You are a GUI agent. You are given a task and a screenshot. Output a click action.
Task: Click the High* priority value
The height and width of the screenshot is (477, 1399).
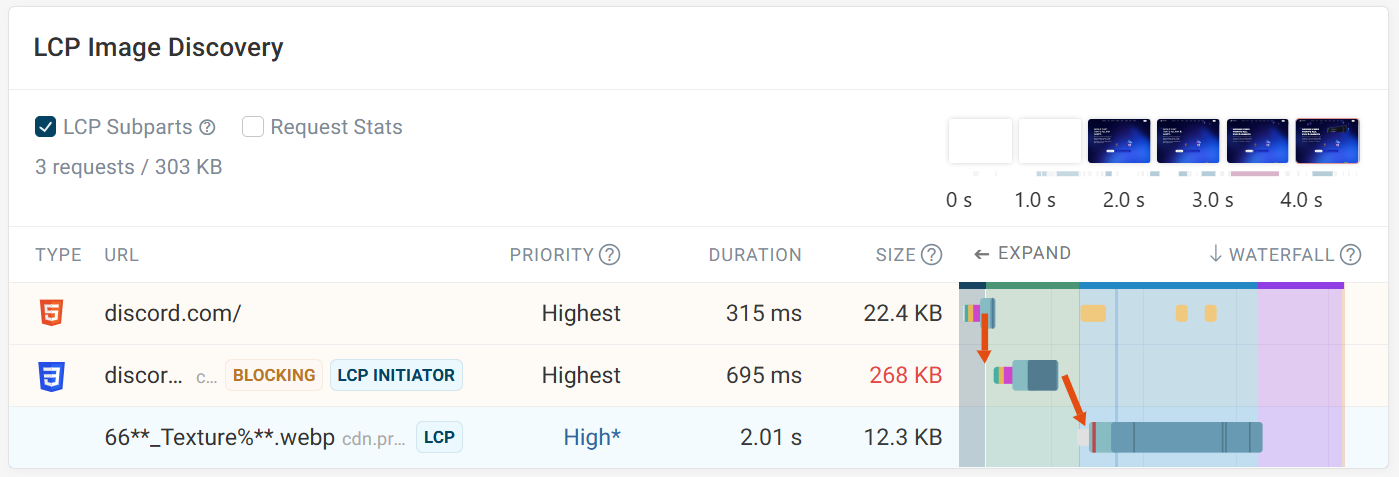(592, 438)
